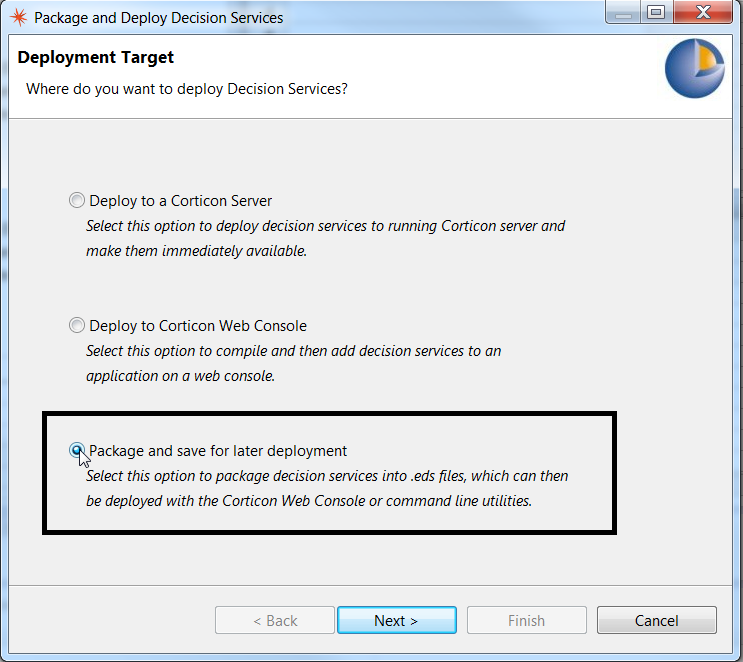This screenshot has width=743, height=662.
Task: Click the 'Package and Deploy Decision Services' window title
Action: 159,18
